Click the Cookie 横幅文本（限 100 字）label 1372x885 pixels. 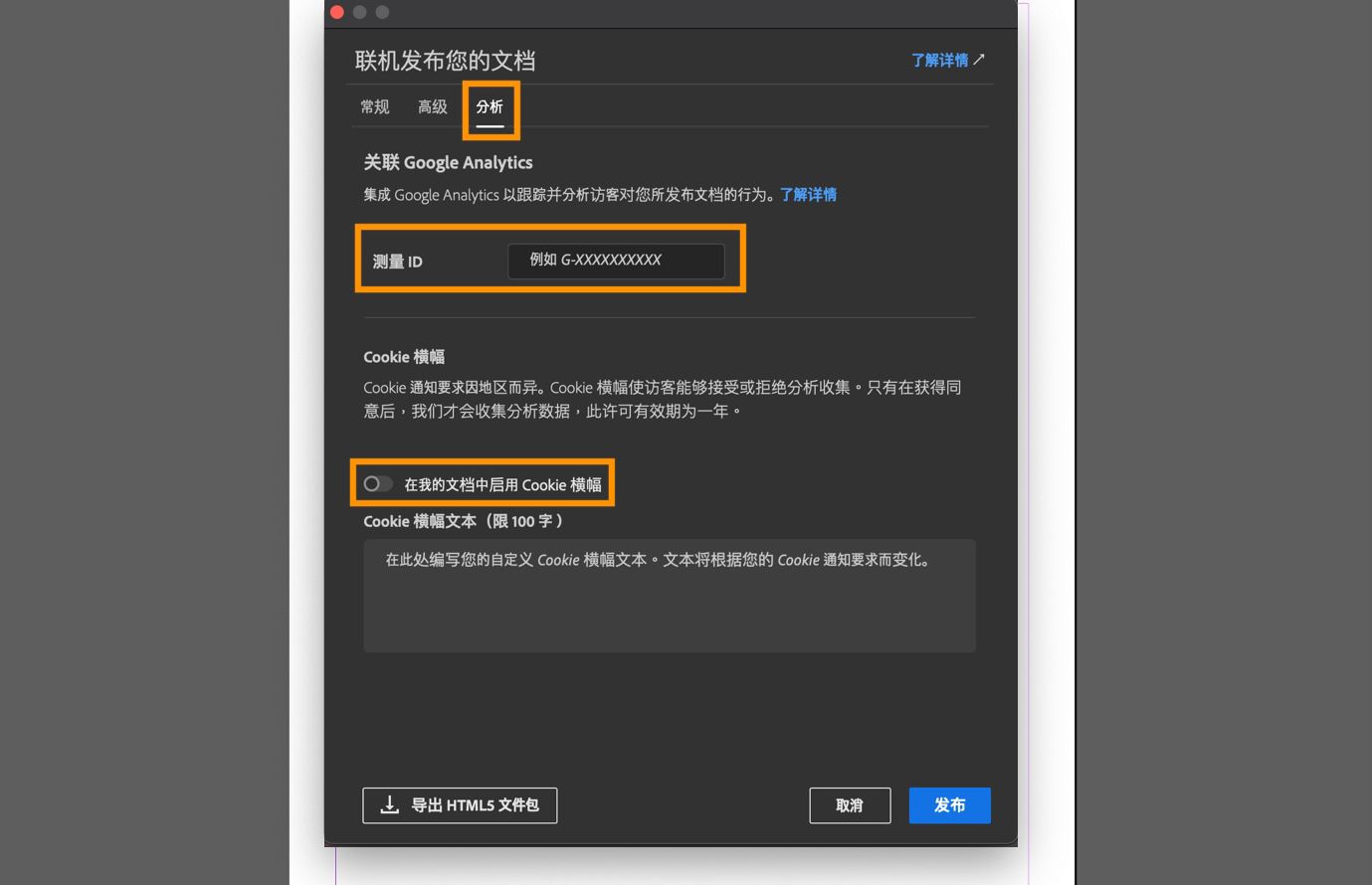pyautogui.click(x=464, y=521)
